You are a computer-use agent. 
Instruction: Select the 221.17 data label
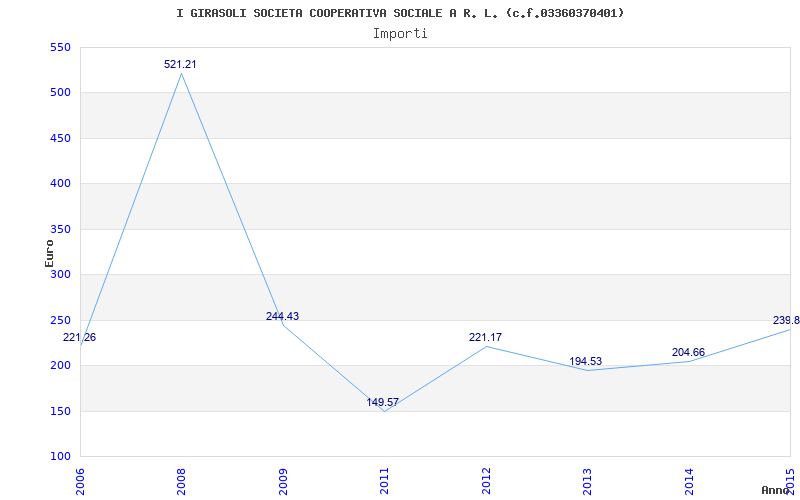[x=485, y=337]
